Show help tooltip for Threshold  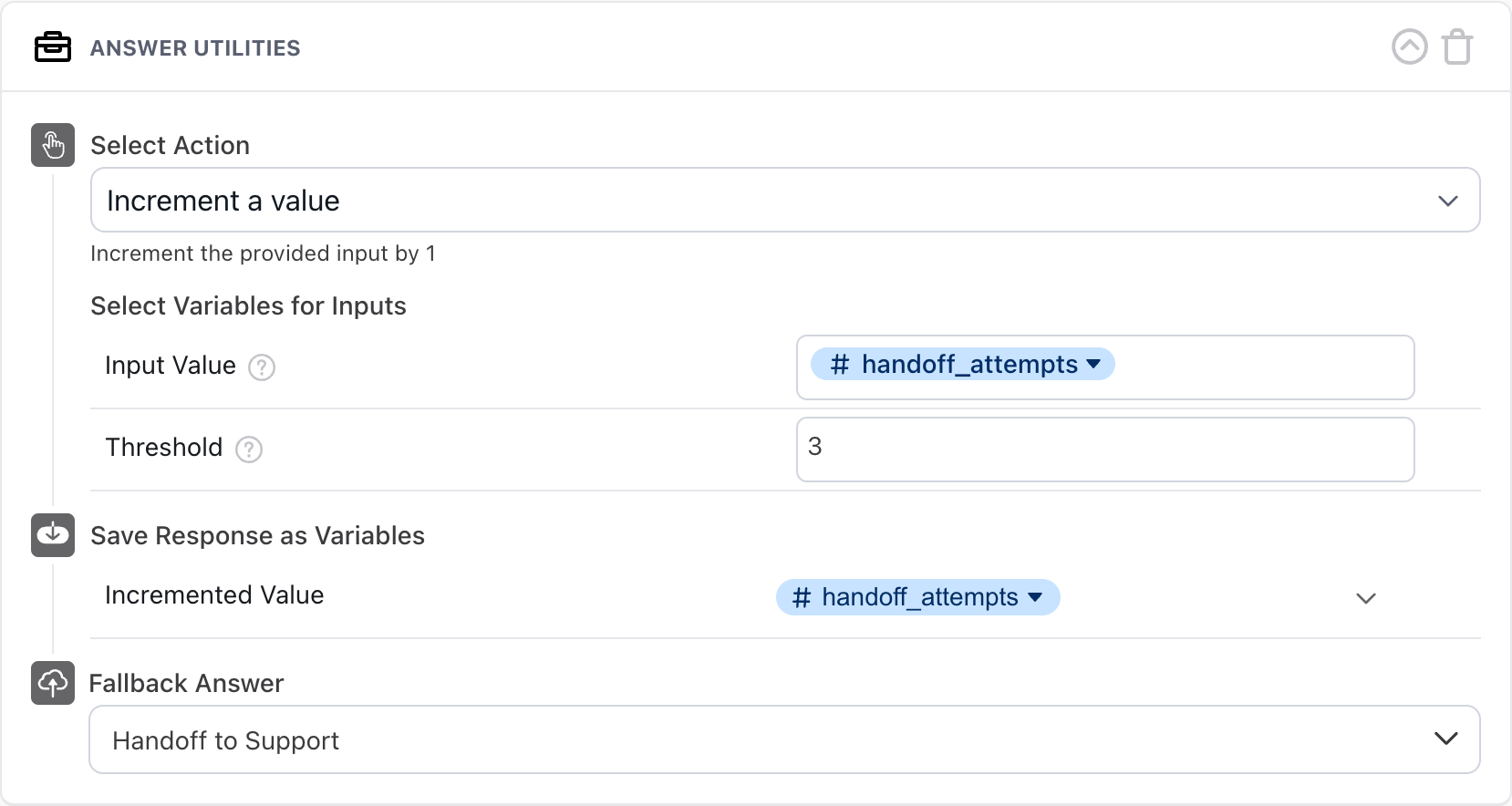[x=249, y=449]
